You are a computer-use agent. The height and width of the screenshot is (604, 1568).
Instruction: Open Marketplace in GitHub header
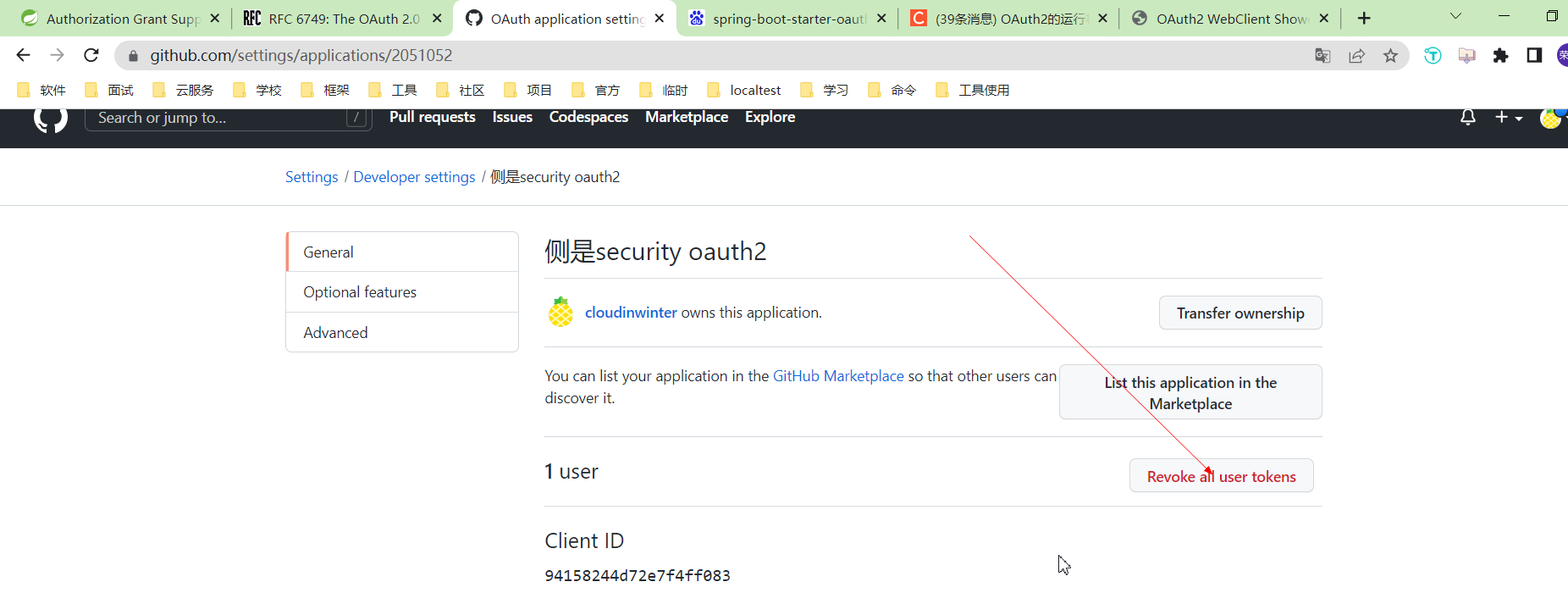(687, 117)
